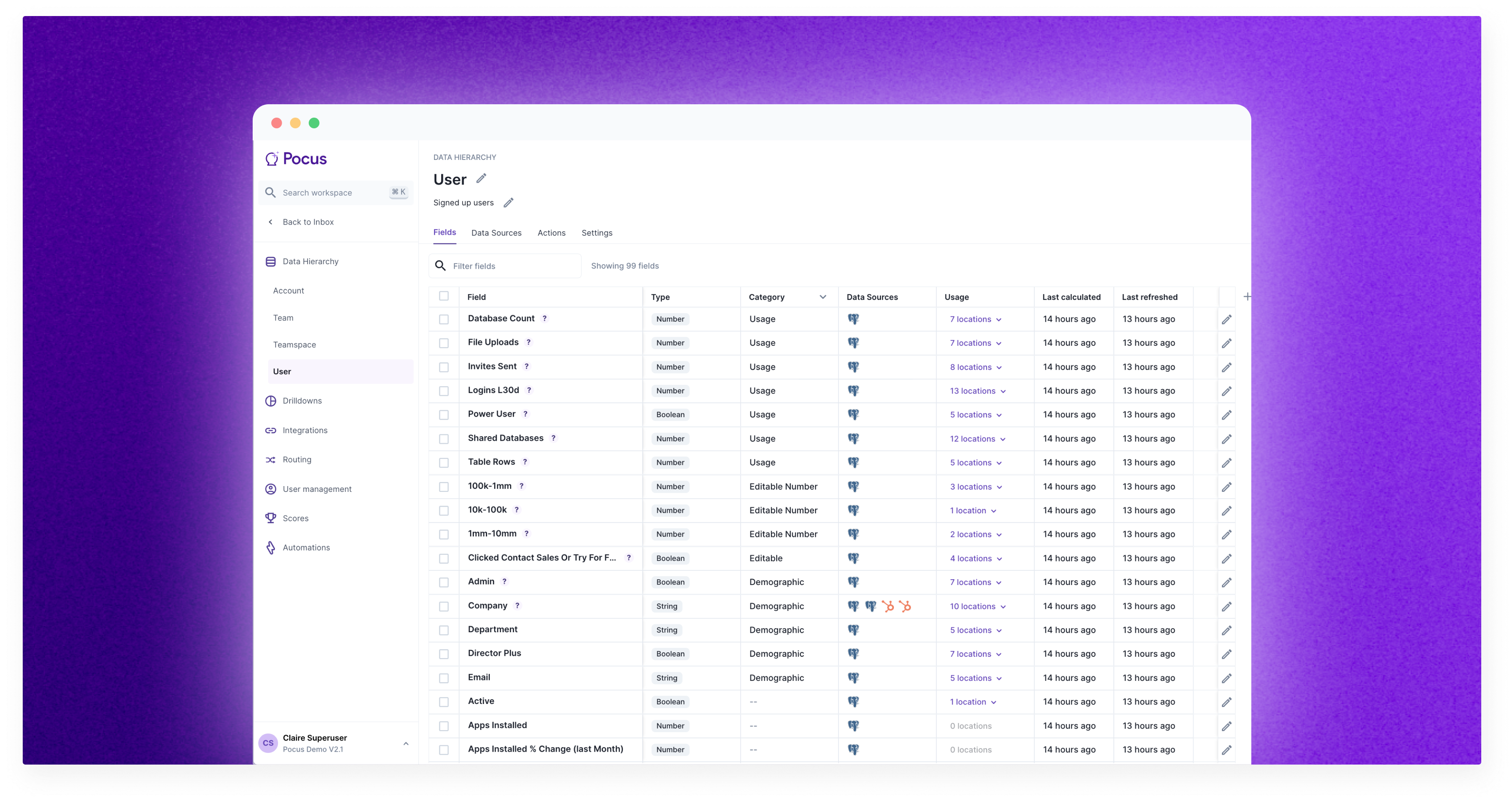Click the pencil icon next to User title

pyautogui.click(x=481, y=178)
